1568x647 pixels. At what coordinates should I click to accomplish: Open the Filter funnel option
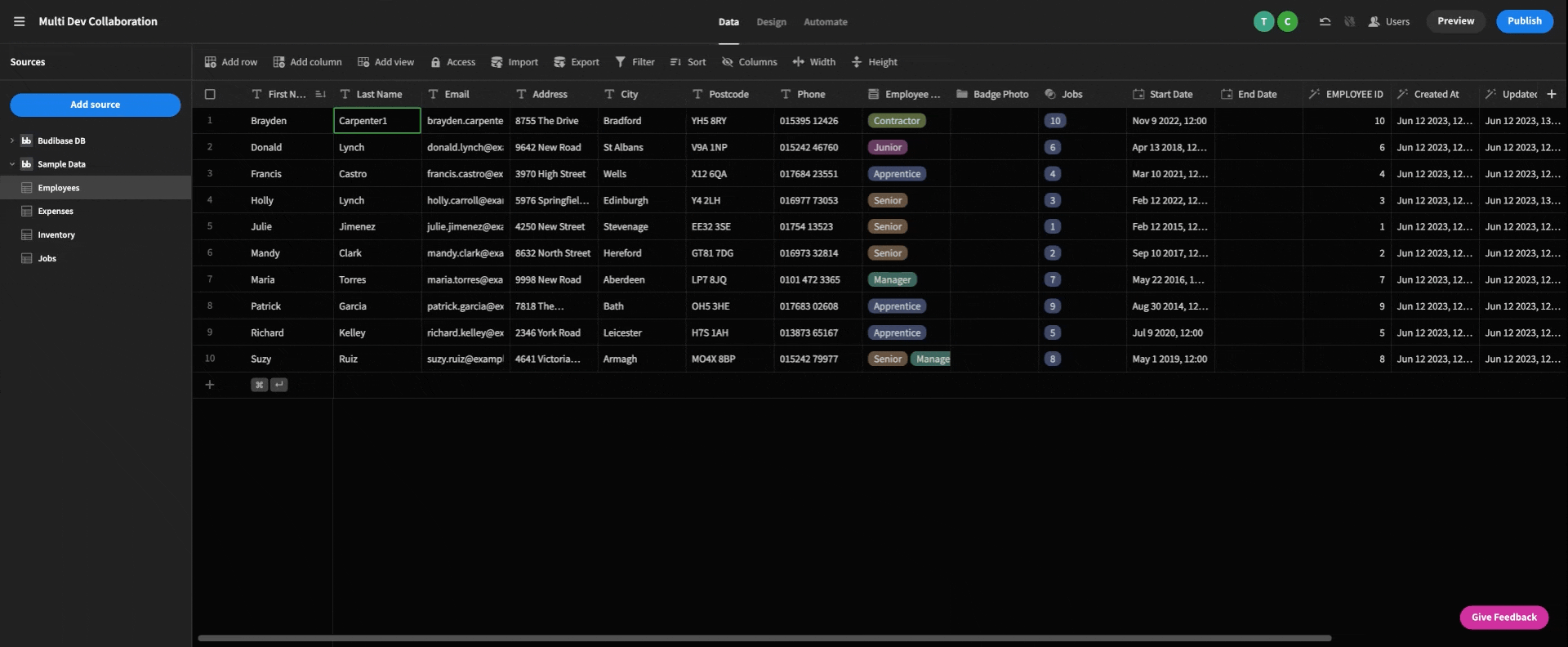click(x=635, y=62)
